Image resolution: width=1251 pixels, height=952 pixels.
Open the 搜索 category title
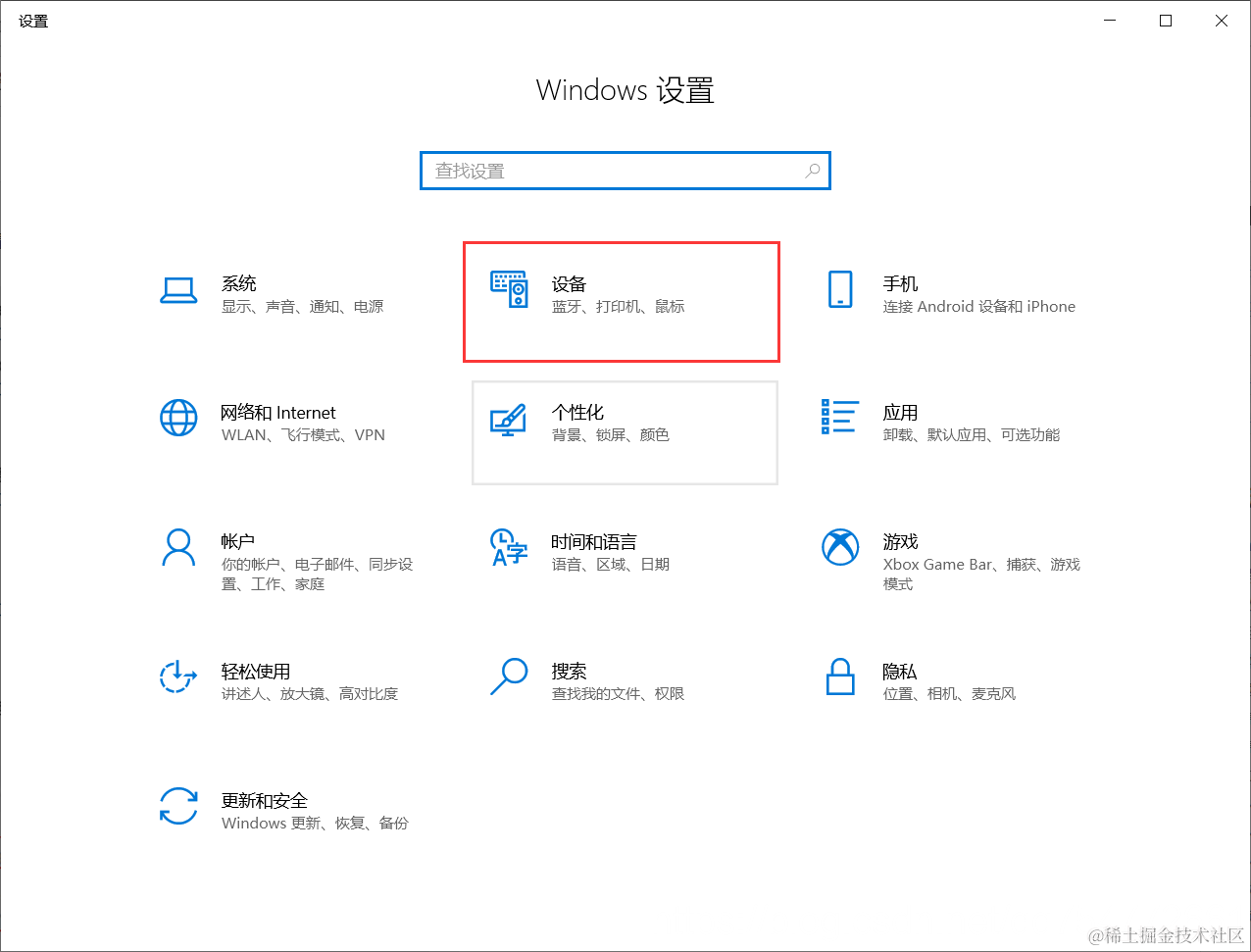point(569,671)
